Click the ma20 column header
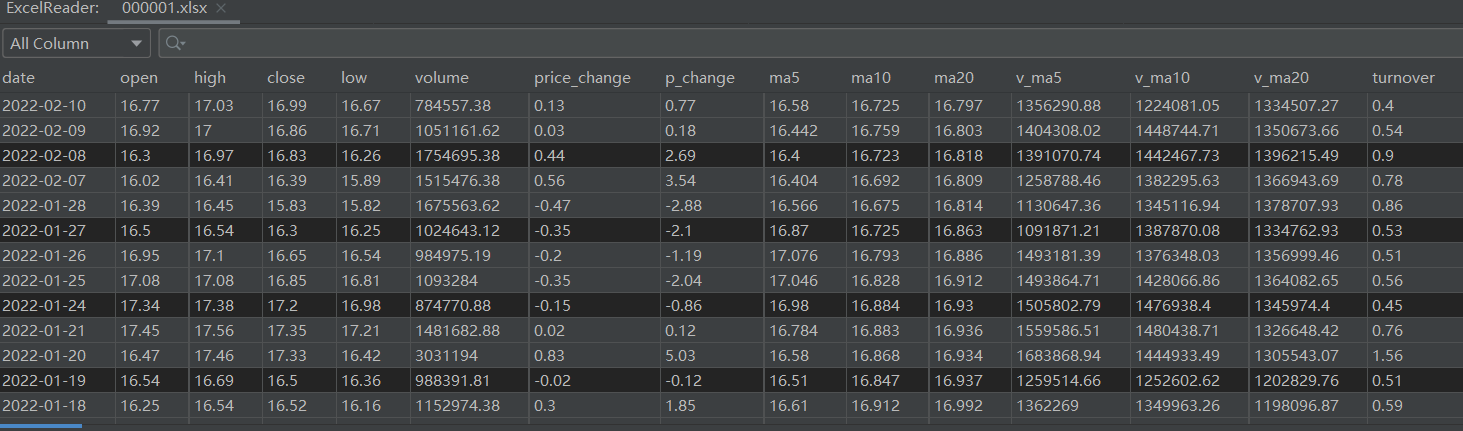The width and height of the screenshot is (1463, 431). pos(957,77)
